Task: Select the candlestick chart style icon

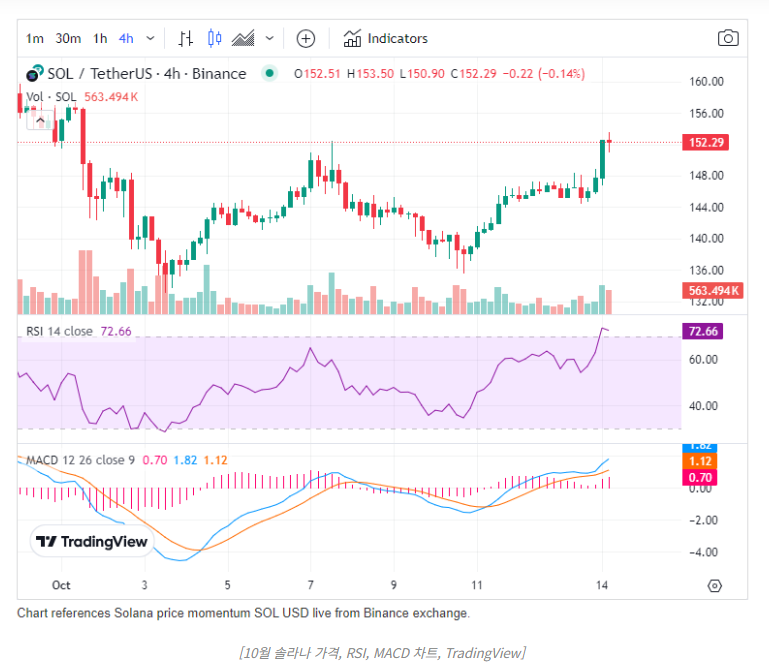Action: (214, 39)
